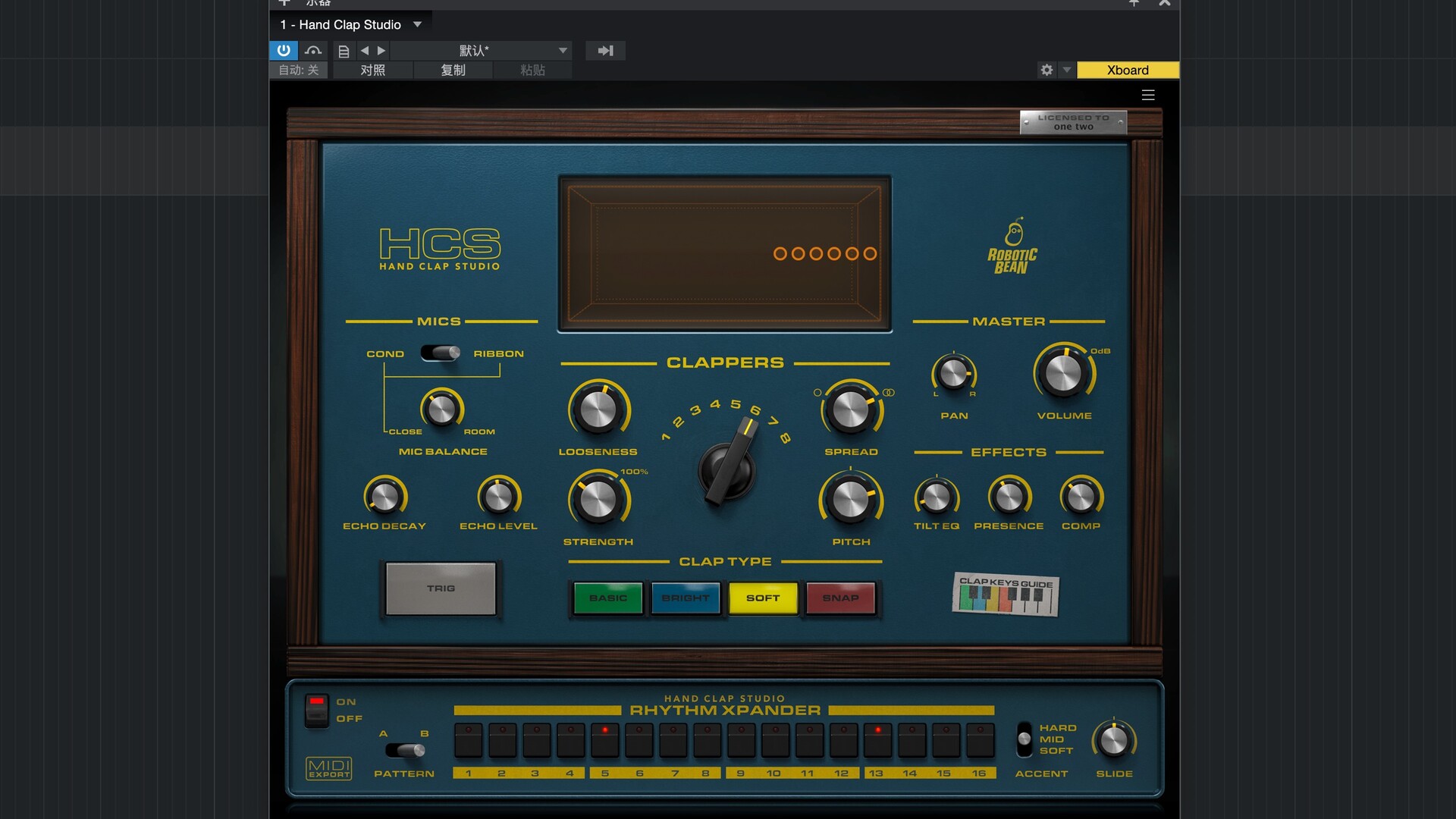This screenshot has height=819, width=1456.
Task: Select the SOFT clap type
Action: click(x=763, y=598)
